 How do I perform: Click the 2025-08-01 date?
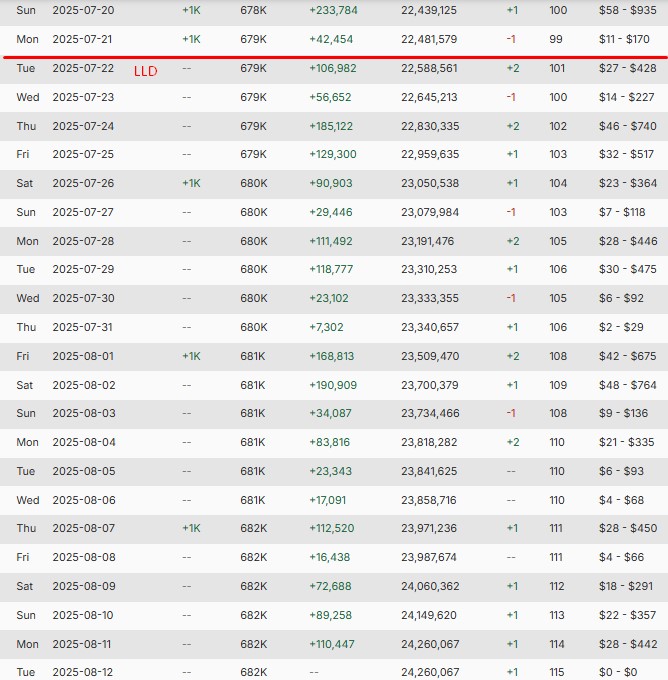click(83, 356)
